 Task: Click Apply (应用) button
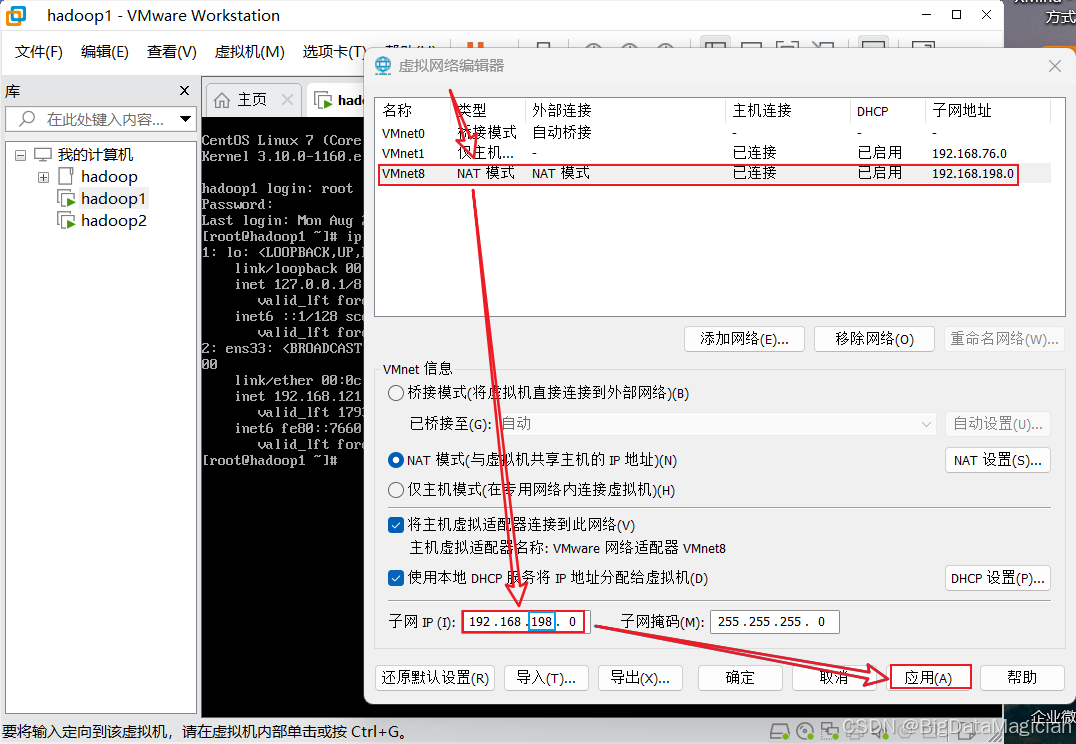click(929, 677)
